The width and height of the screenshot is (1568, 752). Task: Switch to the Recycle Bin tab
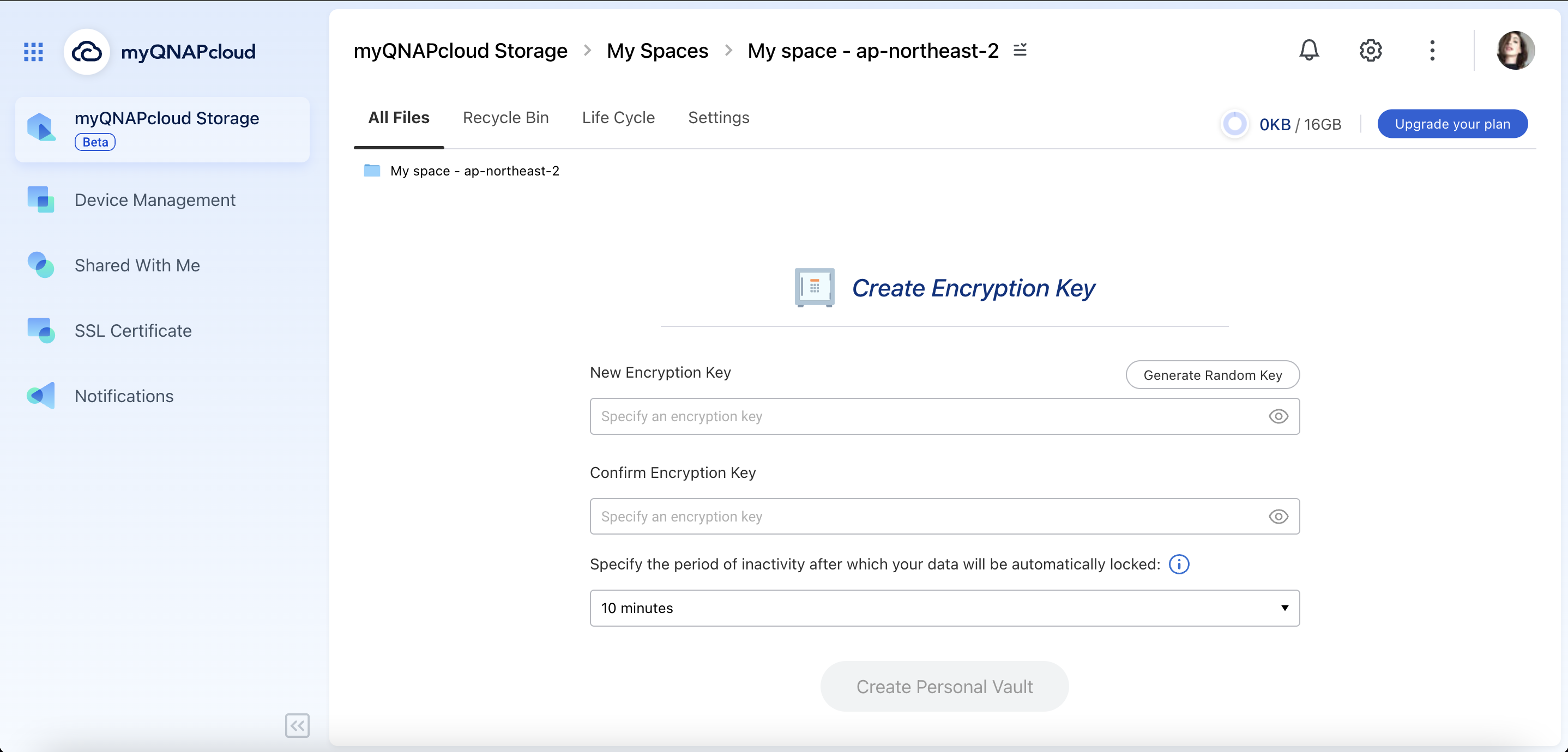point(505,117)
